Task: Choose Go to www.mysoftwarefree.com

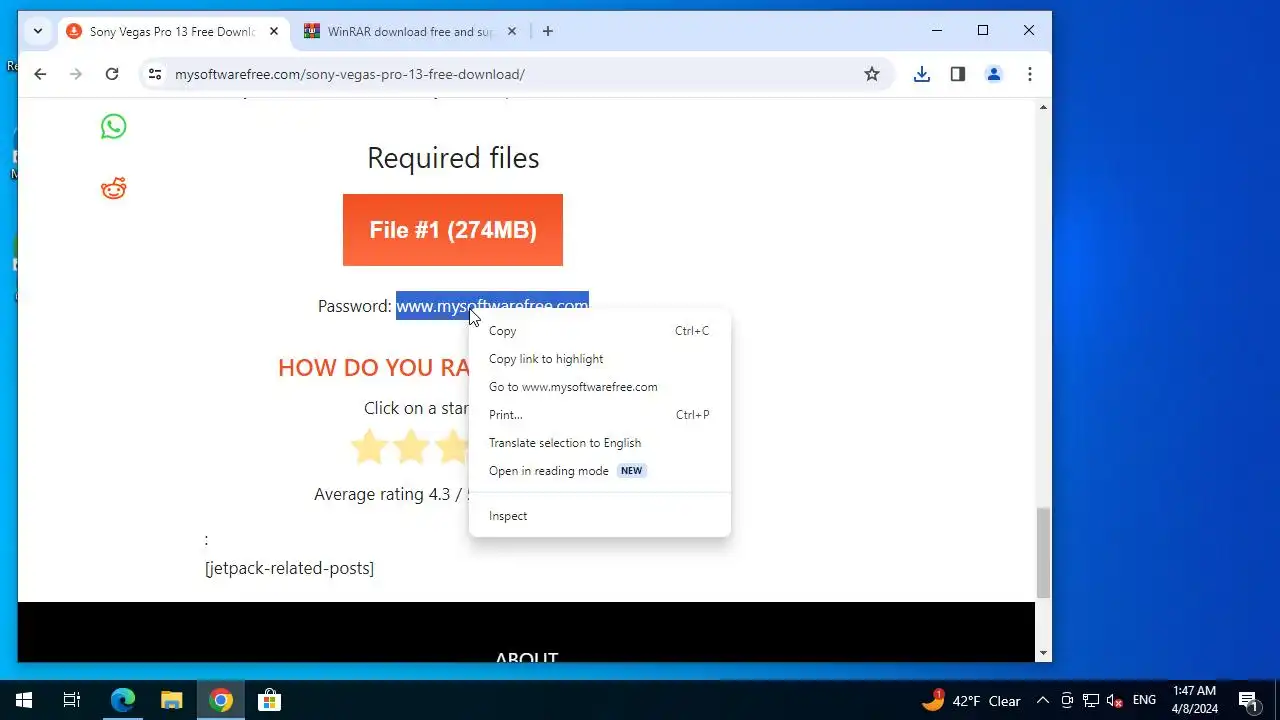Action: 600,387
